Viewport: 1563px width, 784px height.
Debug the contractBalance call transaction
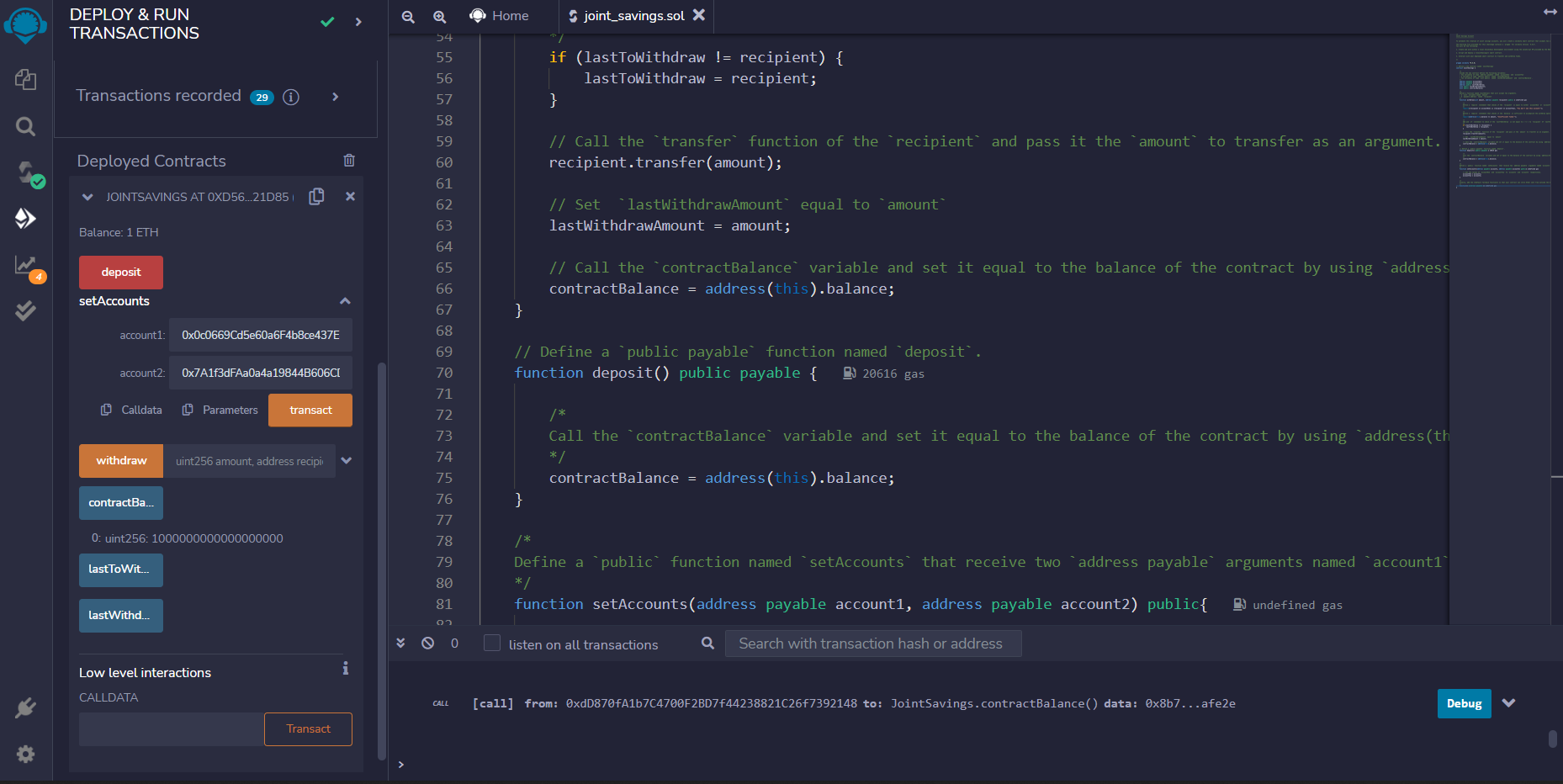pos(1464,703)
